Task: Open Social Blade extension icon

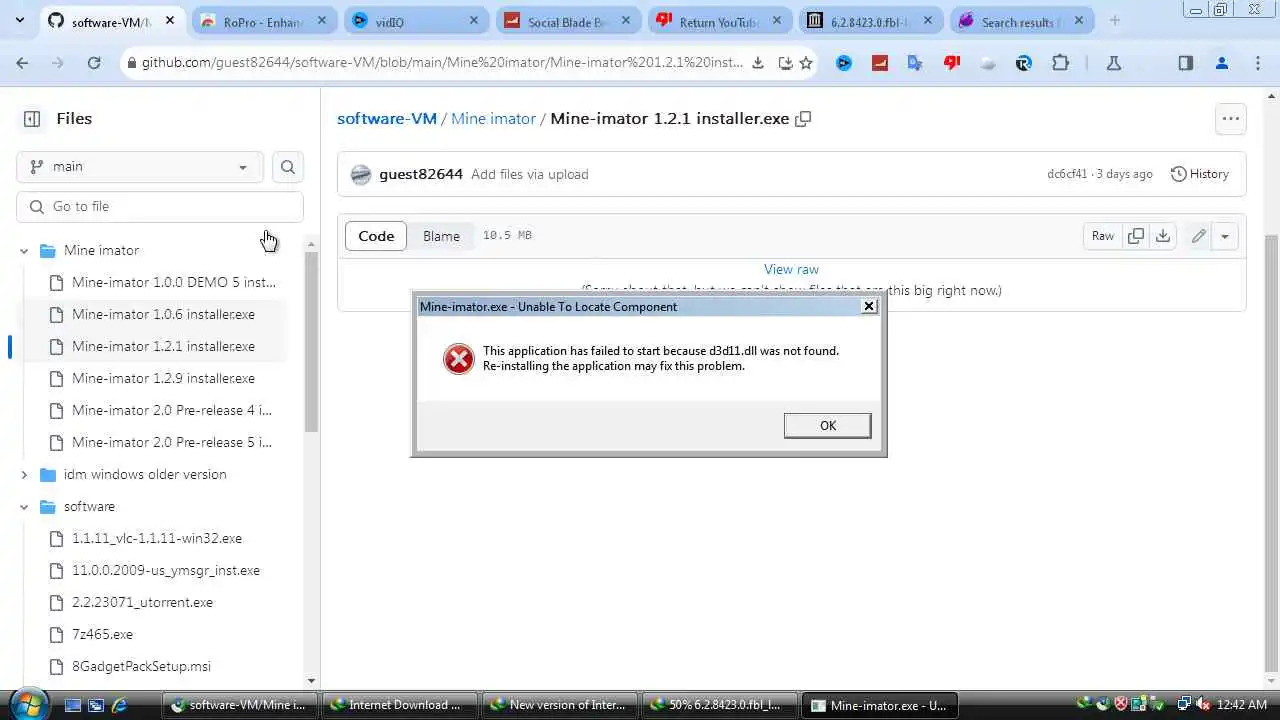Action: (x=879, y=63)
